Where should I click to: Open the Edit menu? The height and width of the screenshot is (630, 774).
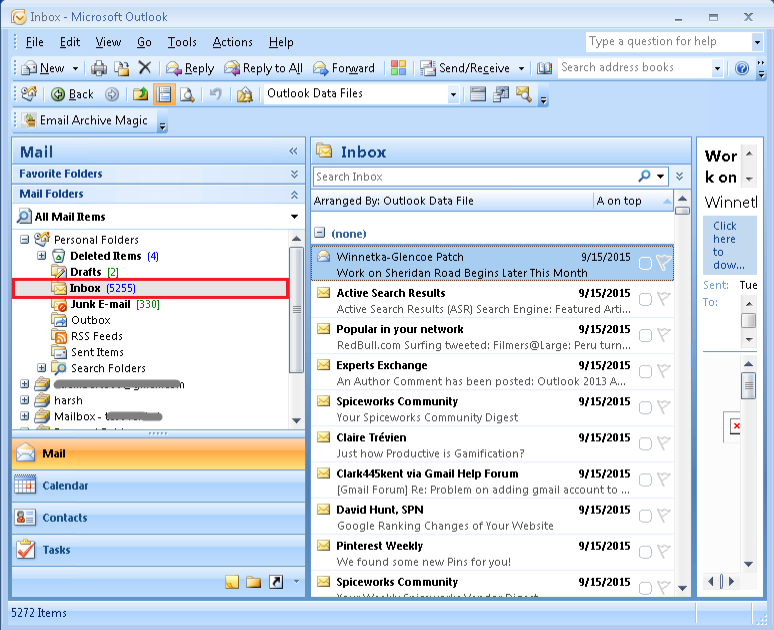tap(70, 42)
